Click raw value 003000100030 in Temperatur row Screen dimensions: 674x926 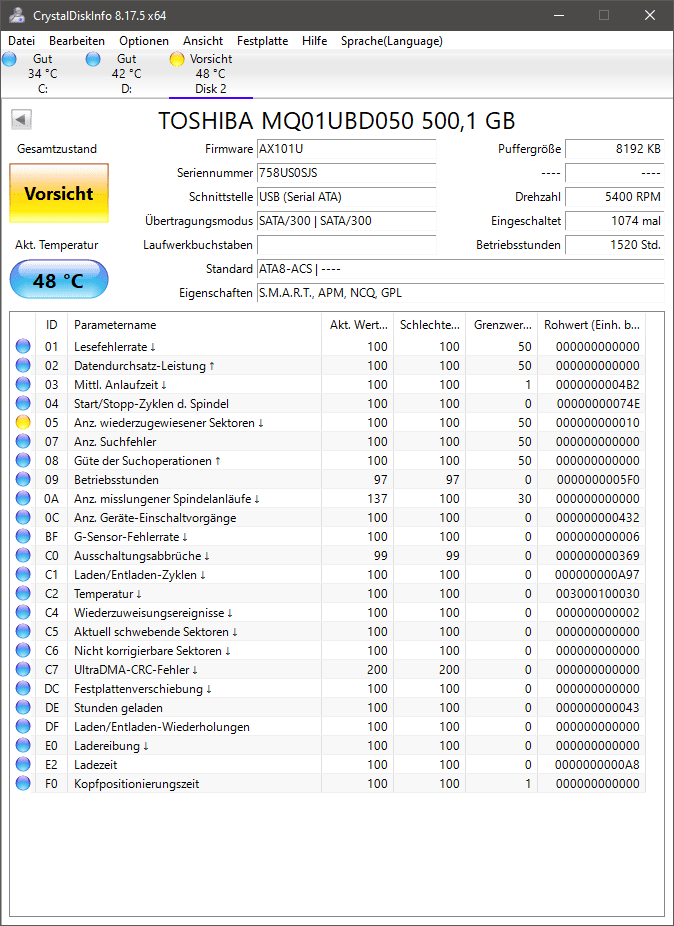click(x=598, y=594)
